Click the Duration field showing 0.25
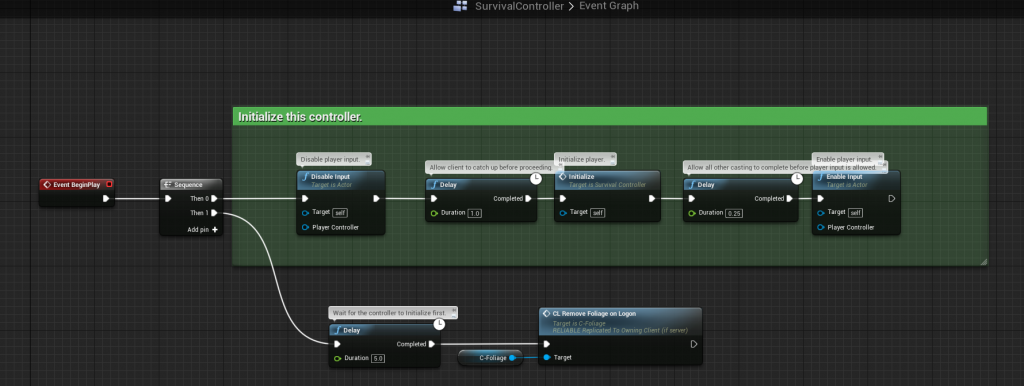Screen dimensions: 1024x386 click(x=734, y=214)
